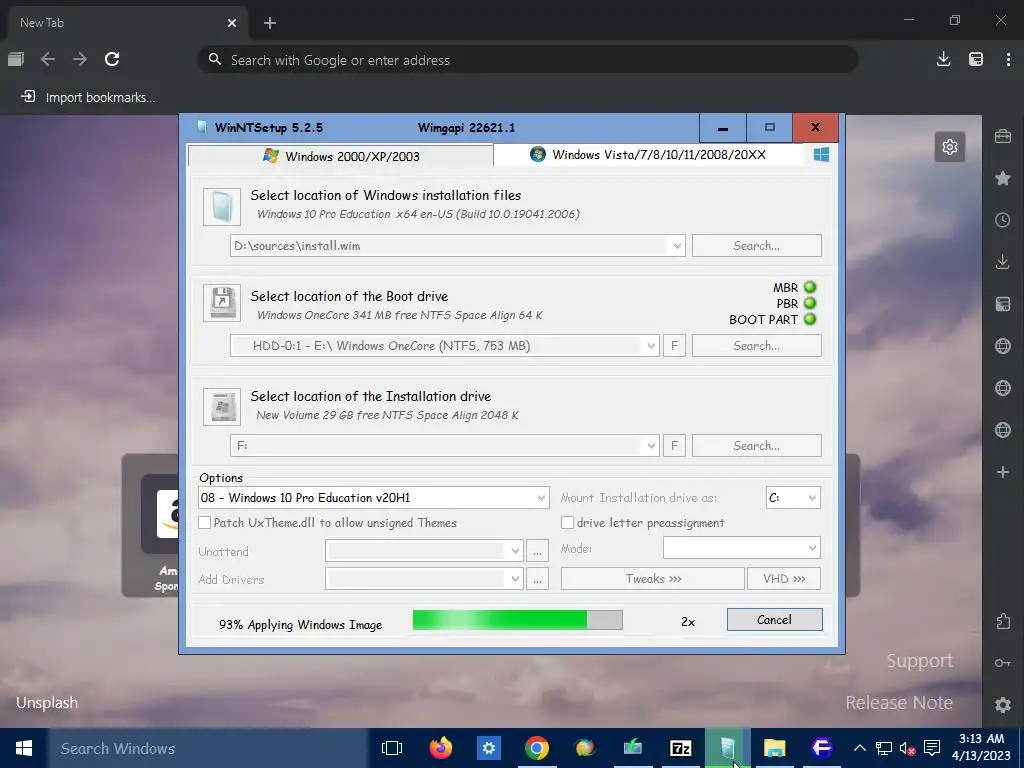Screen dimensions: 1024x768
Task: Close the New Tab tab
Action: (x=231, y=23)
